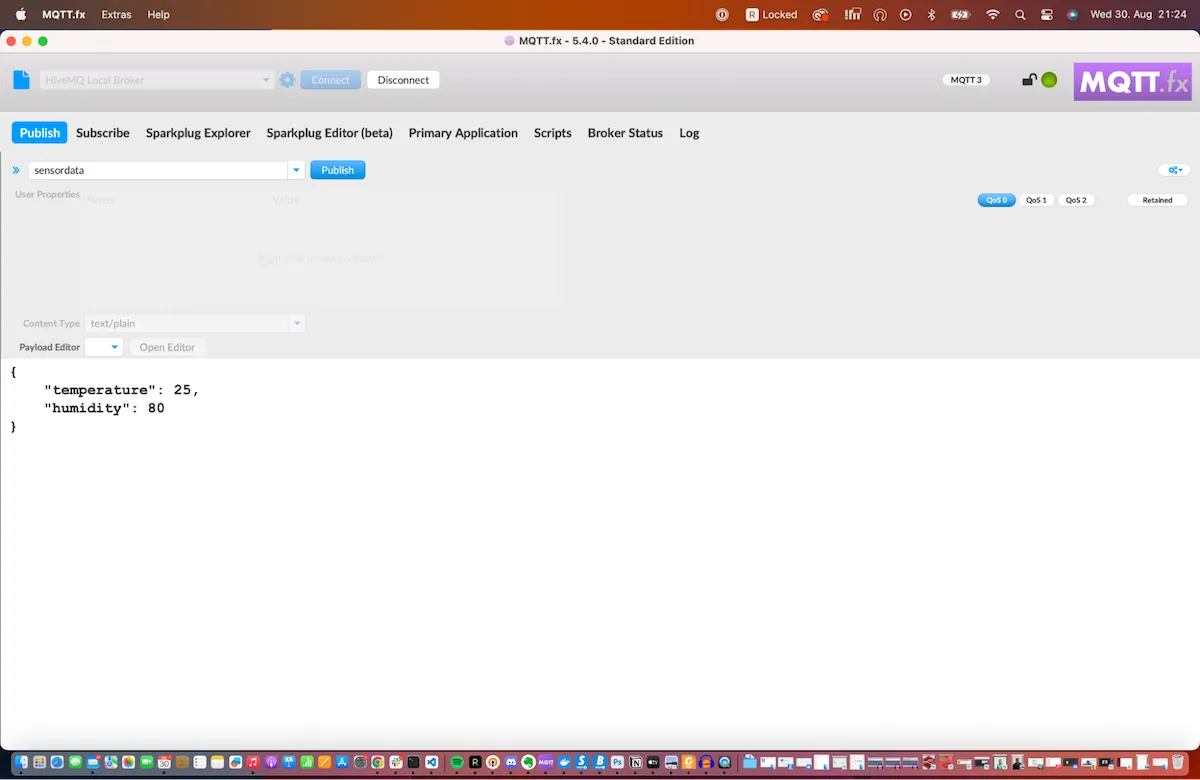Open the publish options gear menu
The image size is (1200, 780).
click(1176, 170)
